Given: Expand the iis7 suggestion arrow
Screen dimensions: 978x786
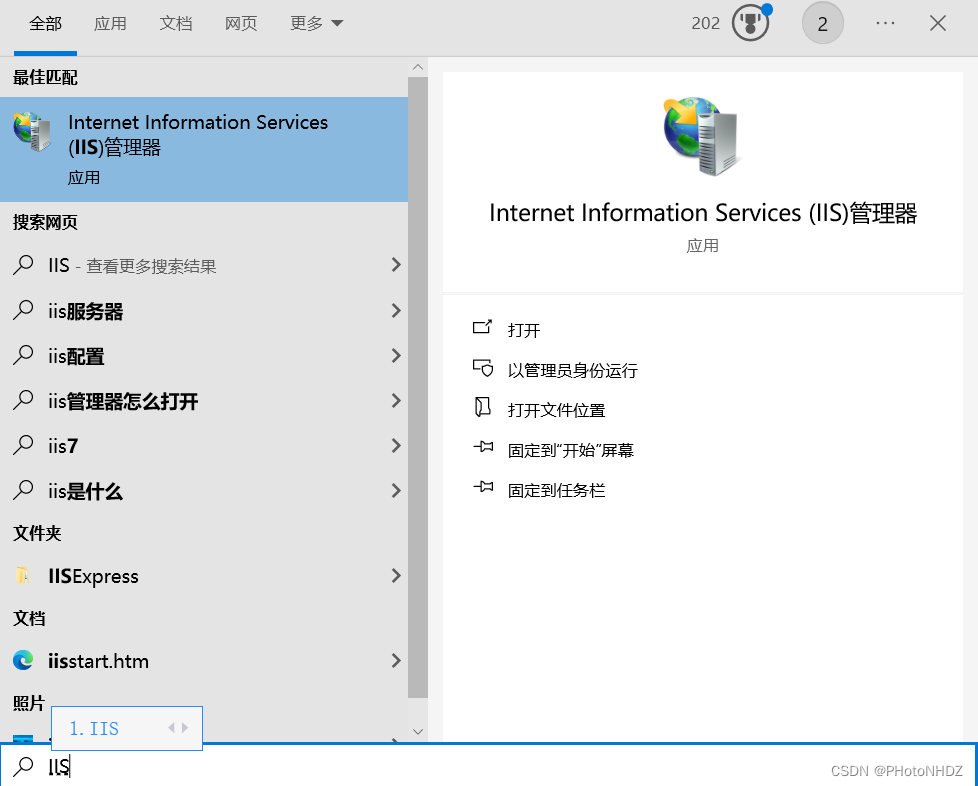Looking at the screenshot, I should point(395,445).
